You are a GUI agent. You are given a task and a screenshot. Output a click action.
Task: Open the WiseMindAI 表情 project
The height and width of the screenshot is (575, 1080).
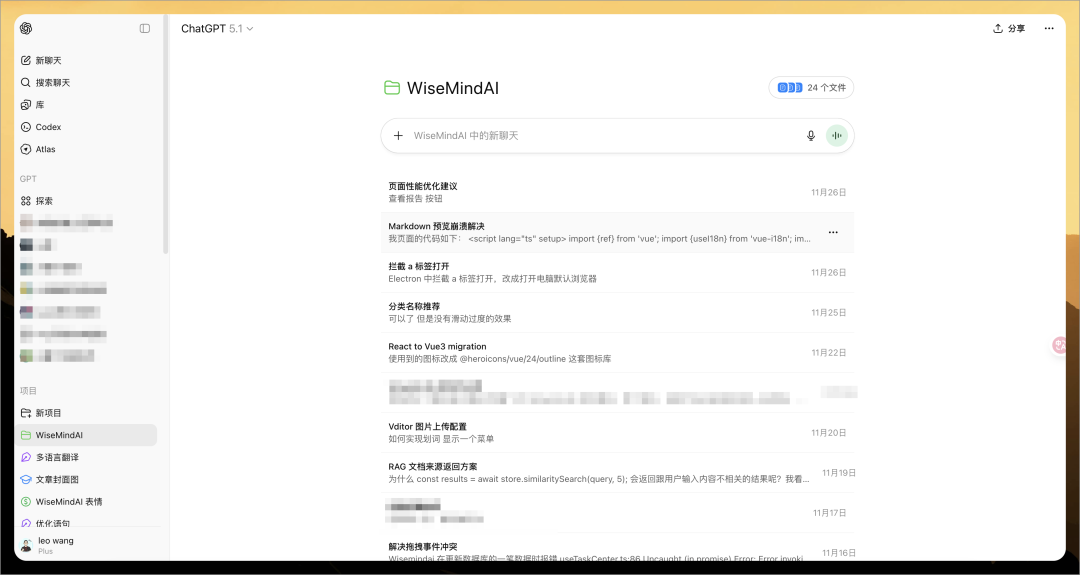coord(87,501)
